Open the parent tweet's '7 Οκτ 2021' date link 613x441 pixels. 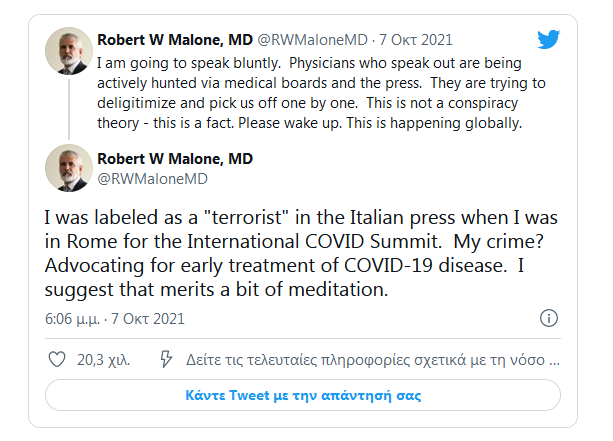415,41
